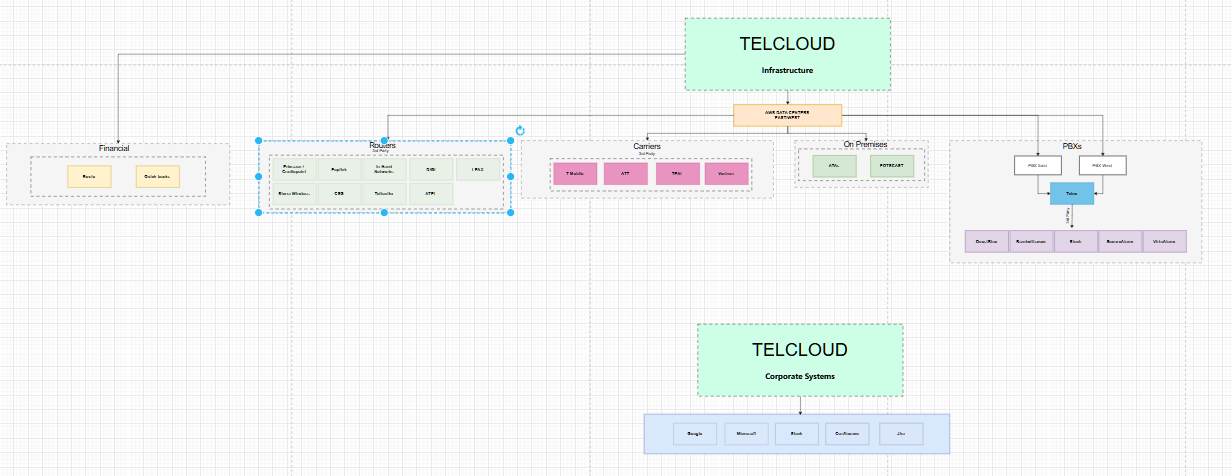1232x476 pixels.
Task: Click the Peplink router cell
Action: [339, 169]
